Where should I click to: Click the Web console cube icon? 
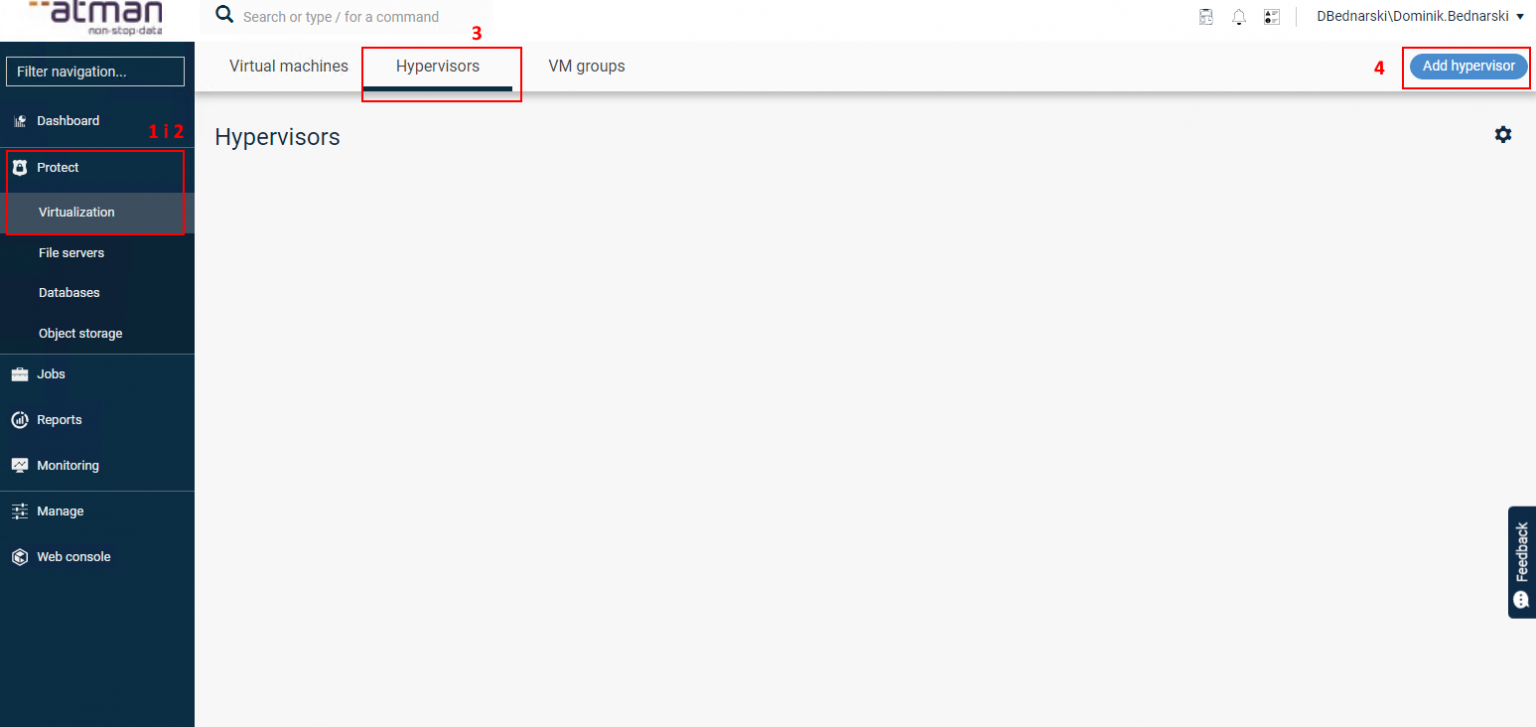[20, 557]
